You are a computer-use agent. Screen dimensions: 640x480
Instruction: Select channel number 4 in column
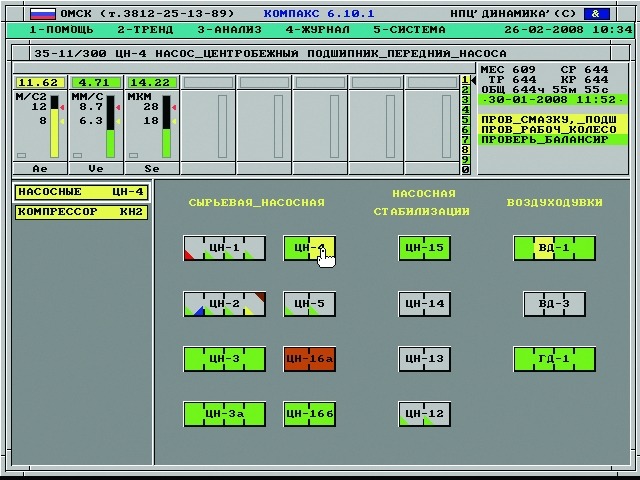point(465,110)
